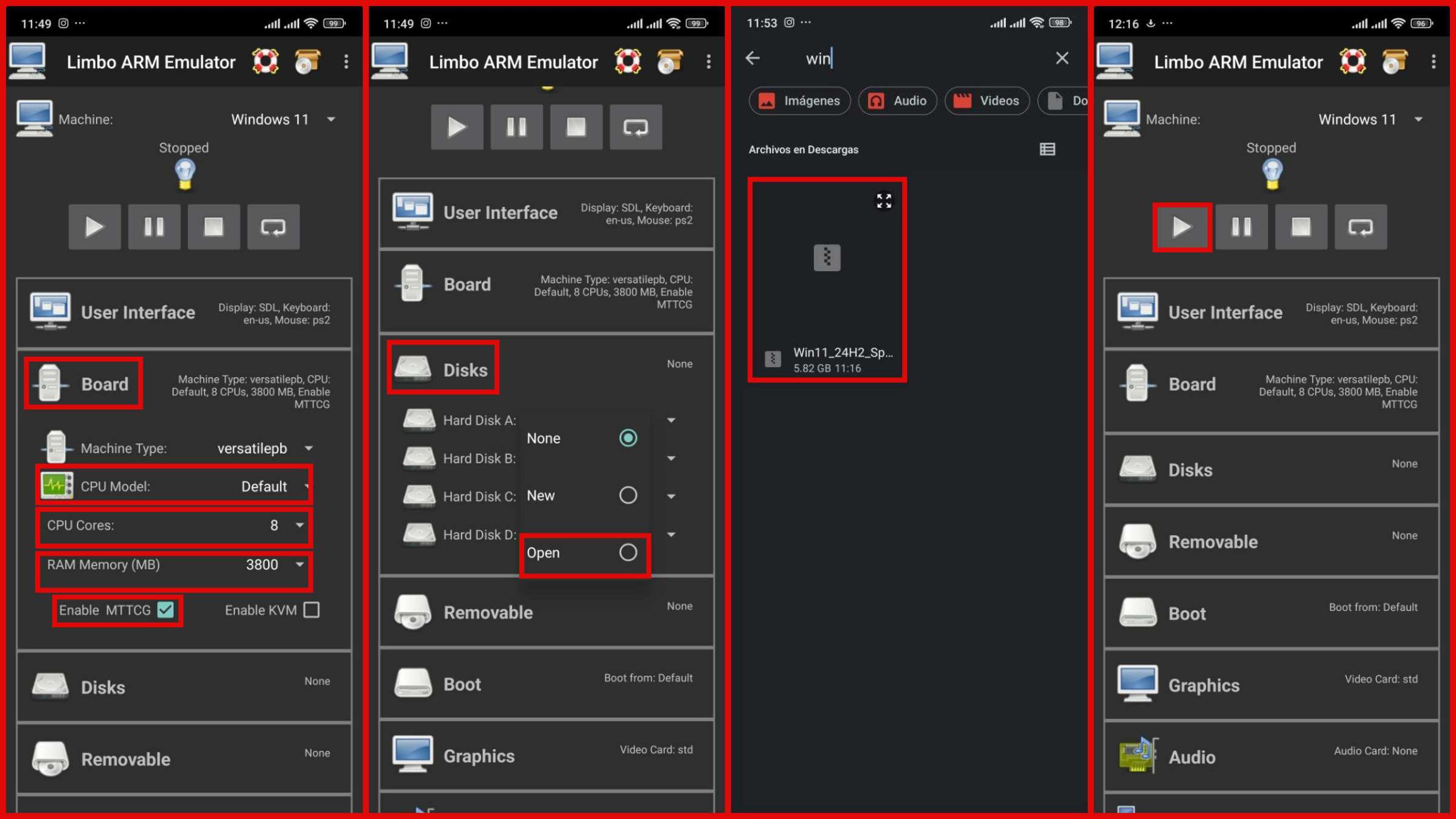Expand User Interface on the 12:16 screen

(1271, 312)
